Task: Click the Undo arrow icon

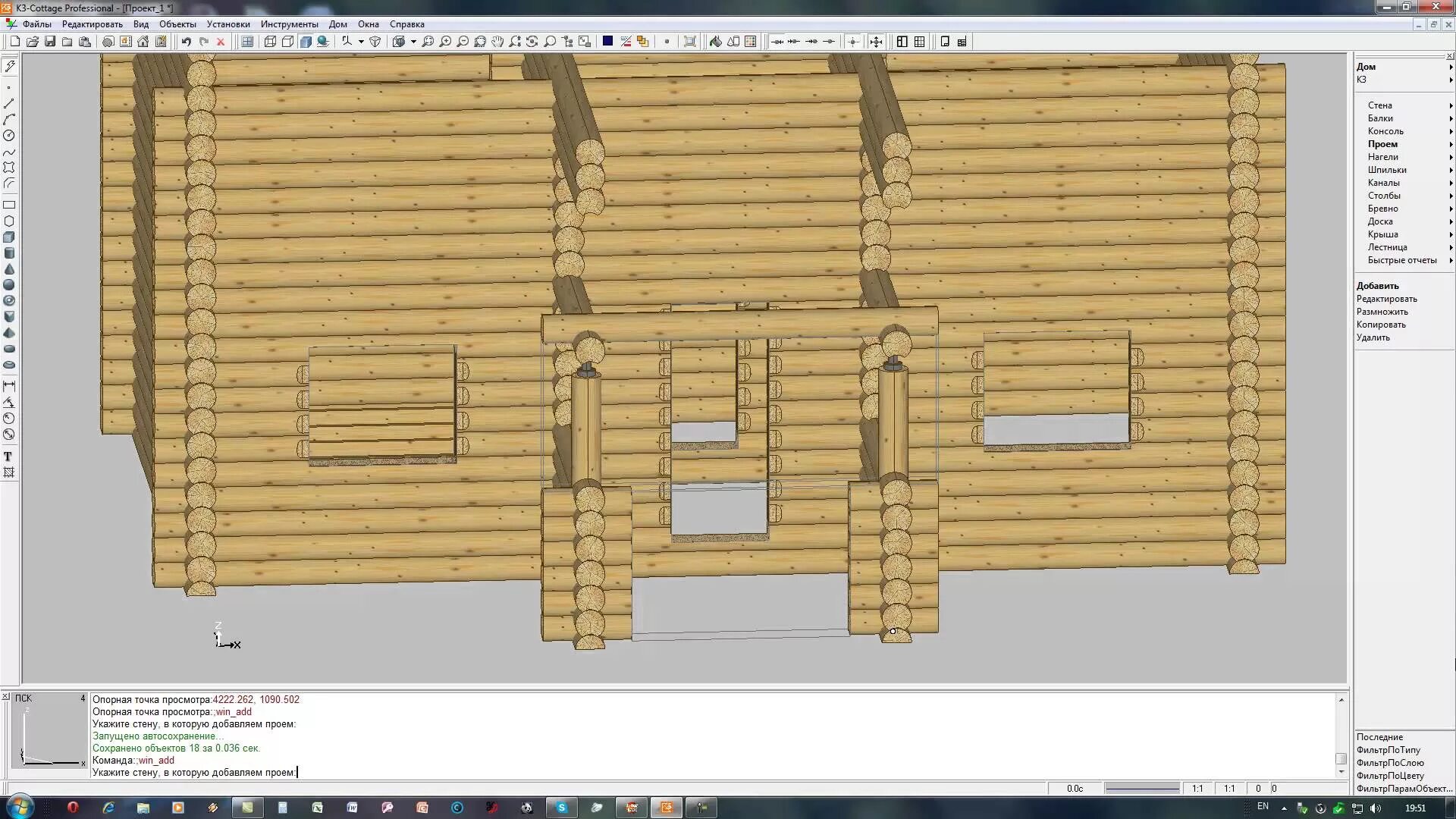Action: 186,42
